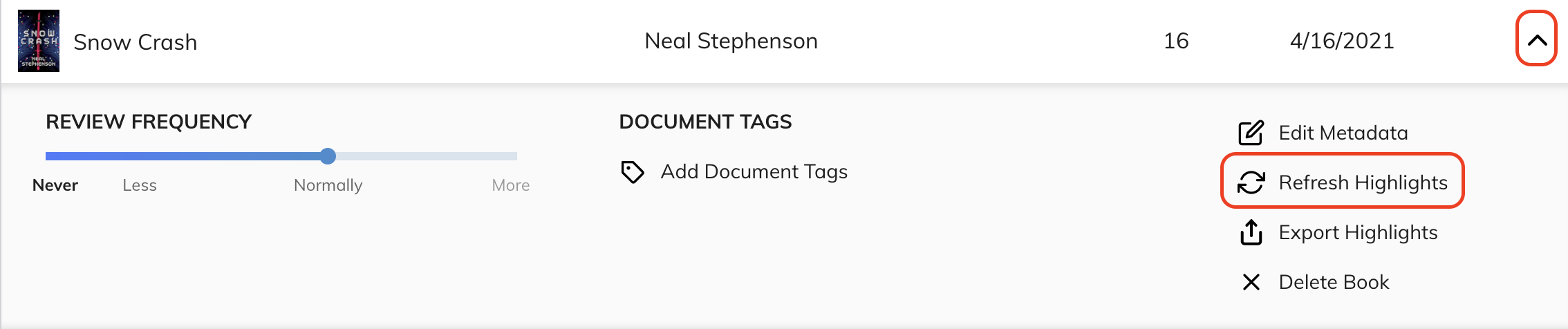Click the Export Highlights upload icon
Viewport: 1568px width, 329px height.
coord(1251,232)
